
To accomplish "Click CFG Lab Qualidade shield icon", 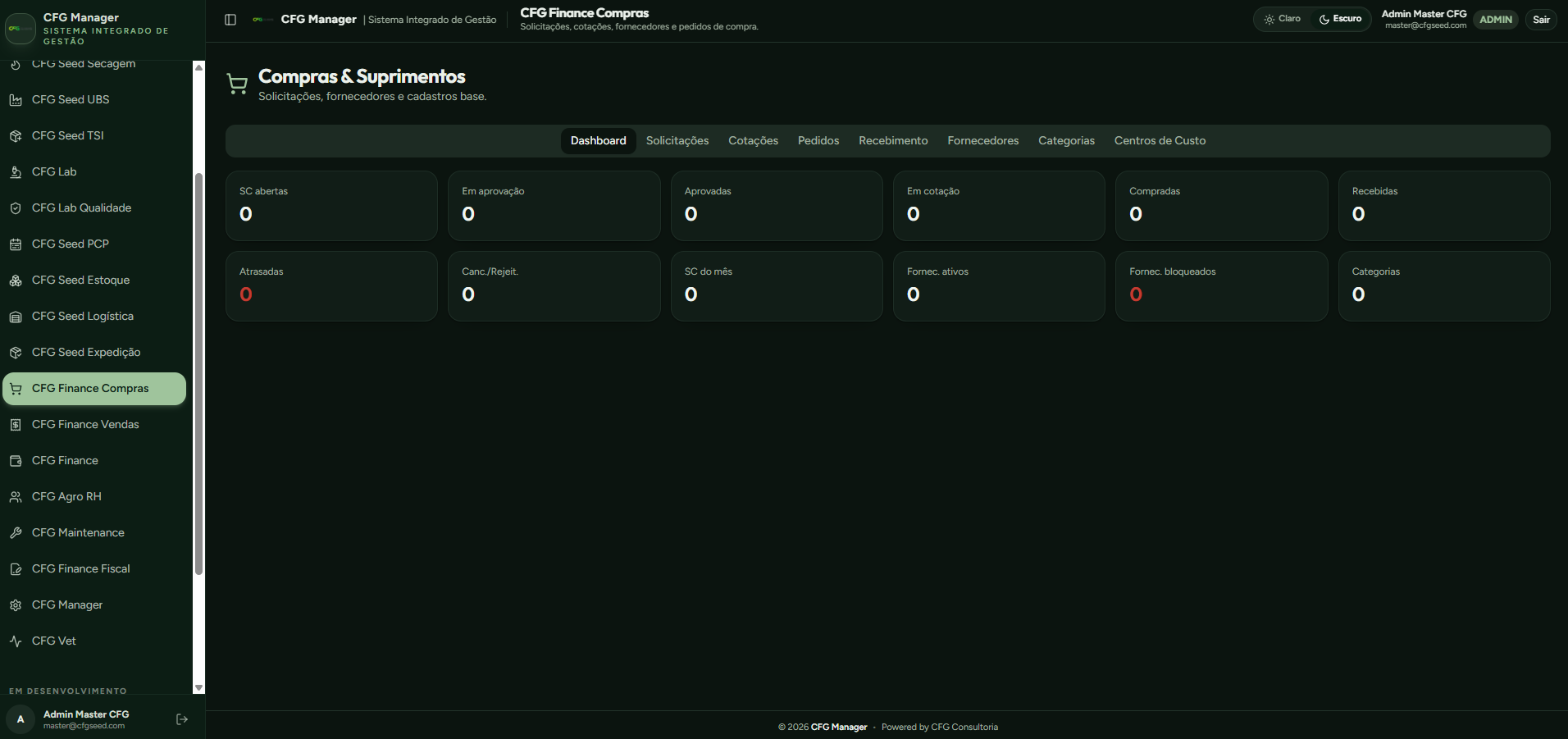I will [16, 208].
